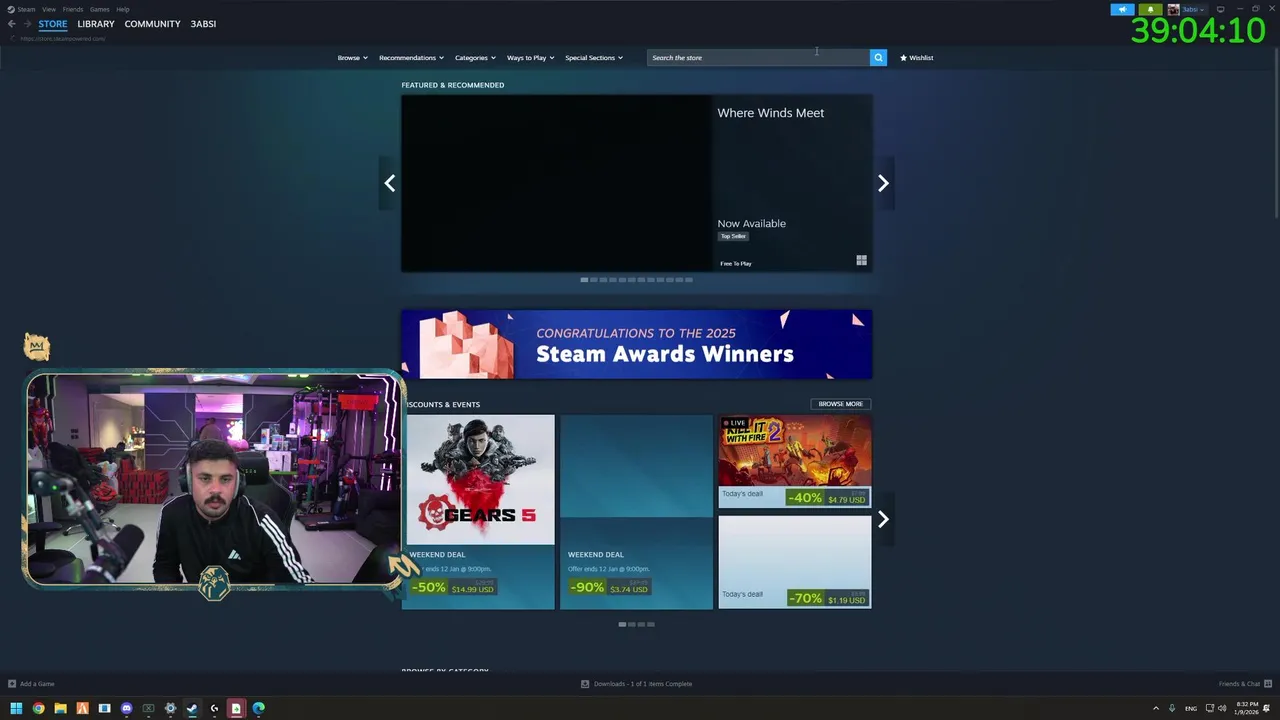The width and height of the screenshot is (1280, 720).
Task: Switch to Steam taskbar icon
Action: (192, 708)
